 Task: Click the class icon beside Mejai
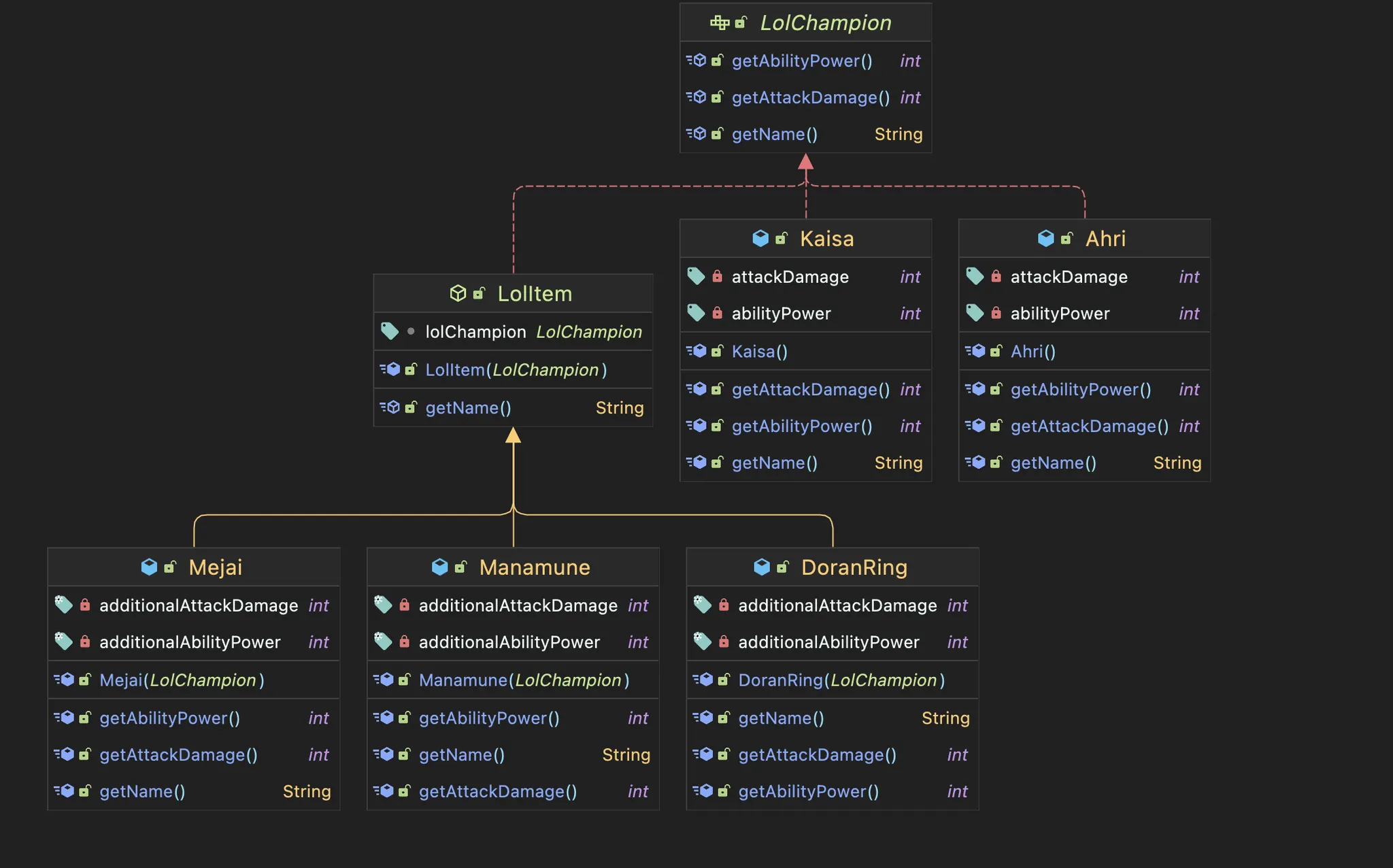[x=149, y=567]
